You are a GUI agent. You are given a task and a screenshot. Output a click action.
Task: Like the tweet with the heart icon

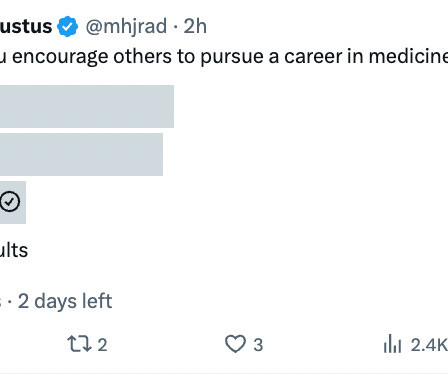pyautogui.click(x=235, y=344)
